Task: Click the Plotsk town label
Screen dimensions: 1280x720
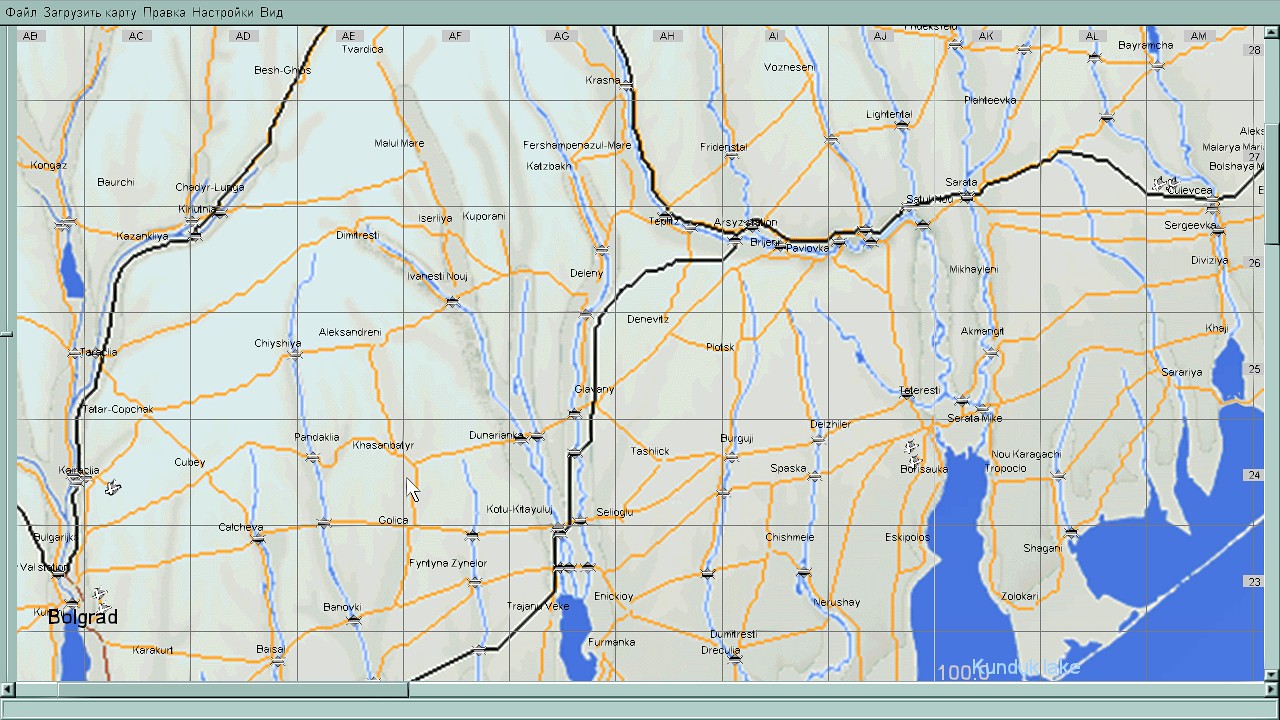Action: (720, 347)
